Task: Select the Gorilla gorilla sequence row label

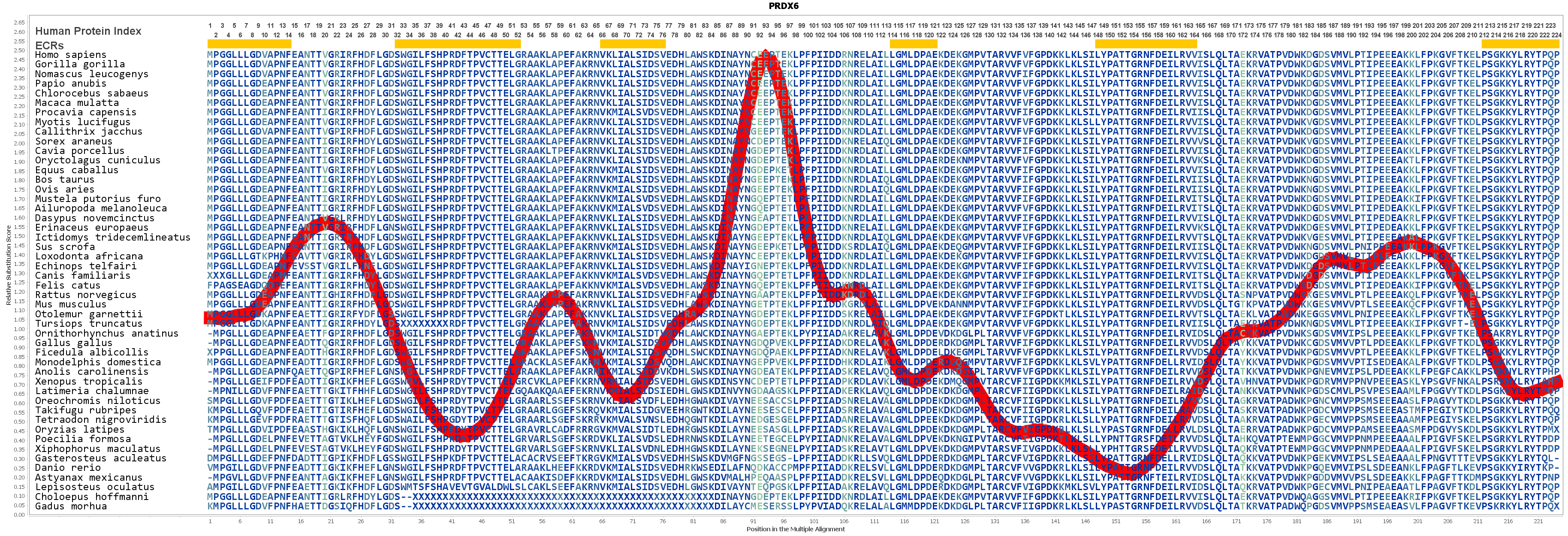Action: [80, 64]
